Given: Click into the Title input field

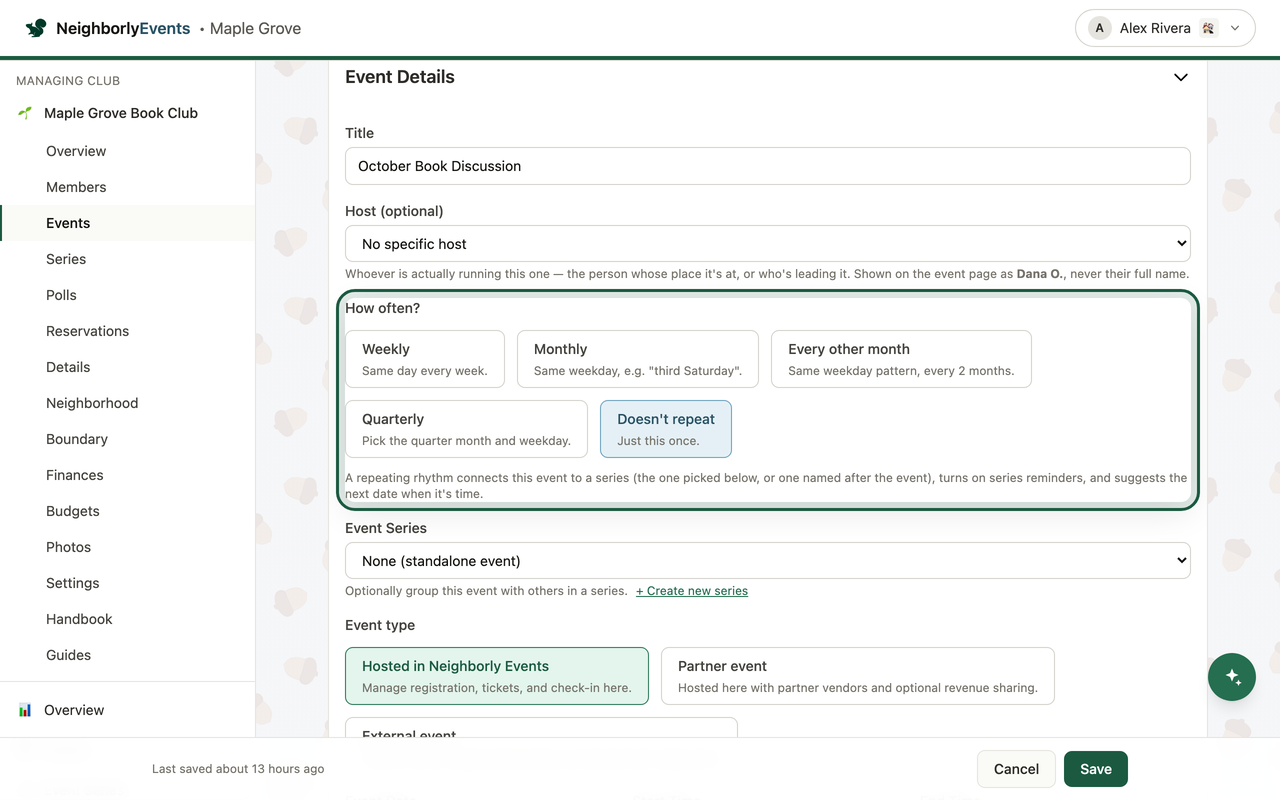Looking at the screenshot, I should pos(768,166).
